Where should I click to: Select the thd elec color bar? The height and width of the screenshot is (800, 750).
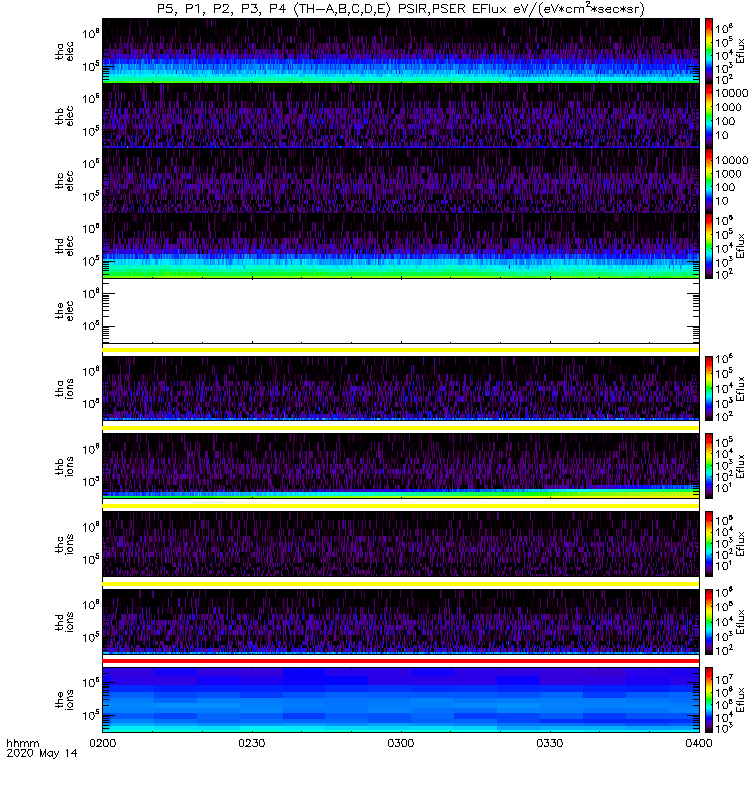709,245
